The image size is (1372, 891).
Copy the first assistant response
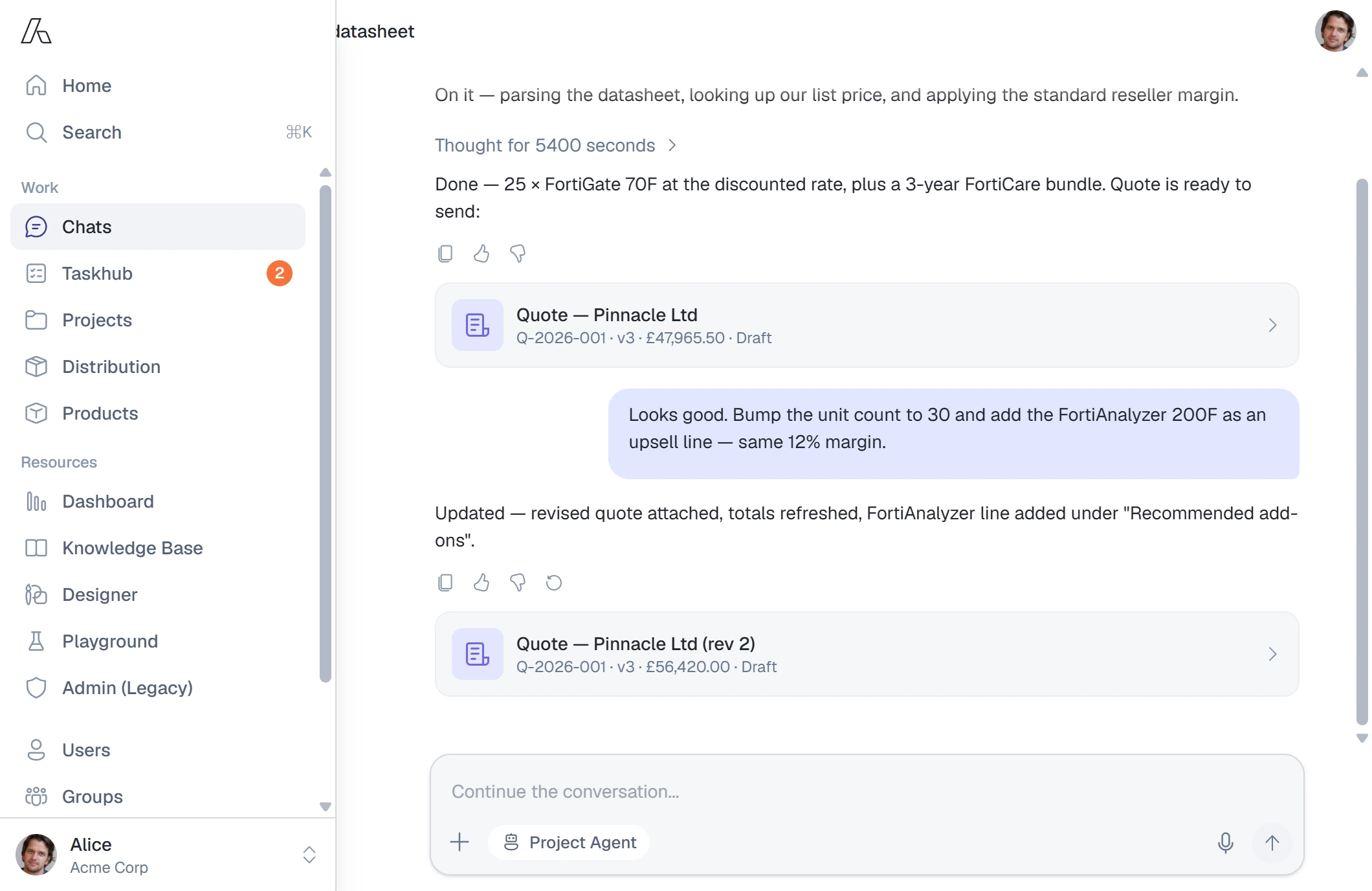(445, 253)
